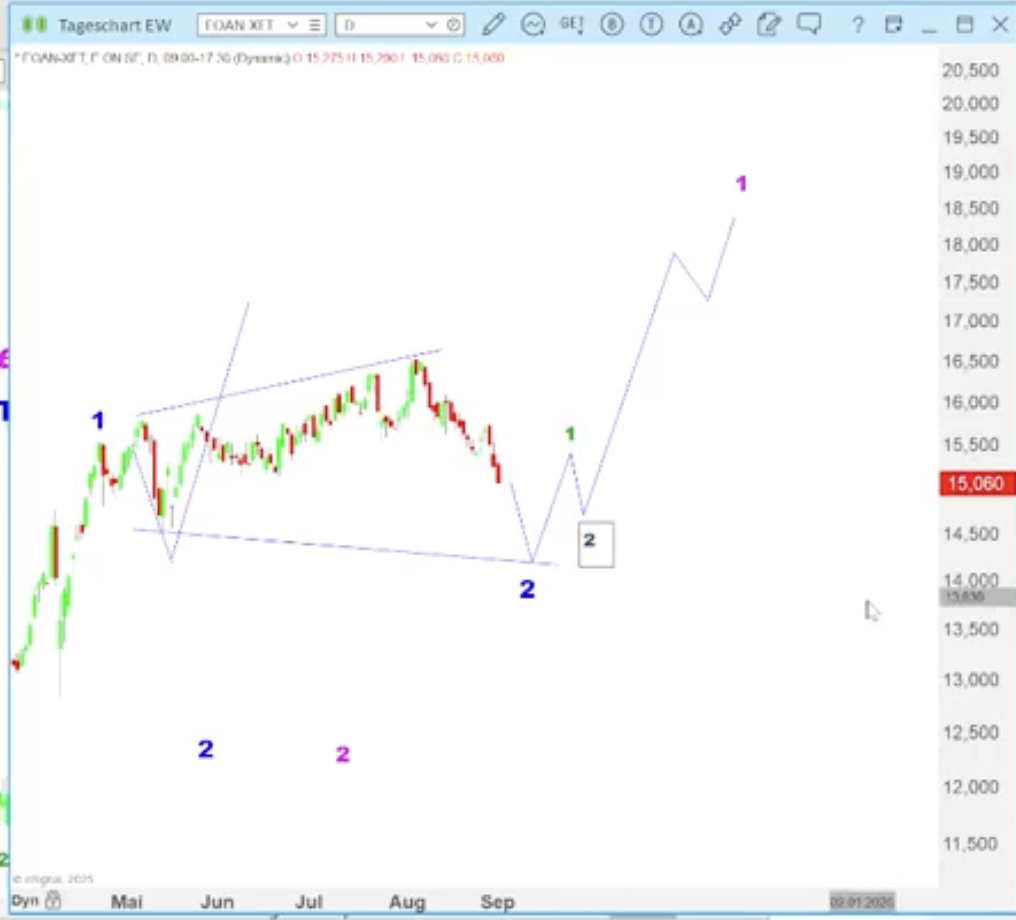Image resolution: width=1016 pixels, height=920 pixels.
Task: Click the Aug label on time axis
Action: pyautogui.click(x=407, y=902)
